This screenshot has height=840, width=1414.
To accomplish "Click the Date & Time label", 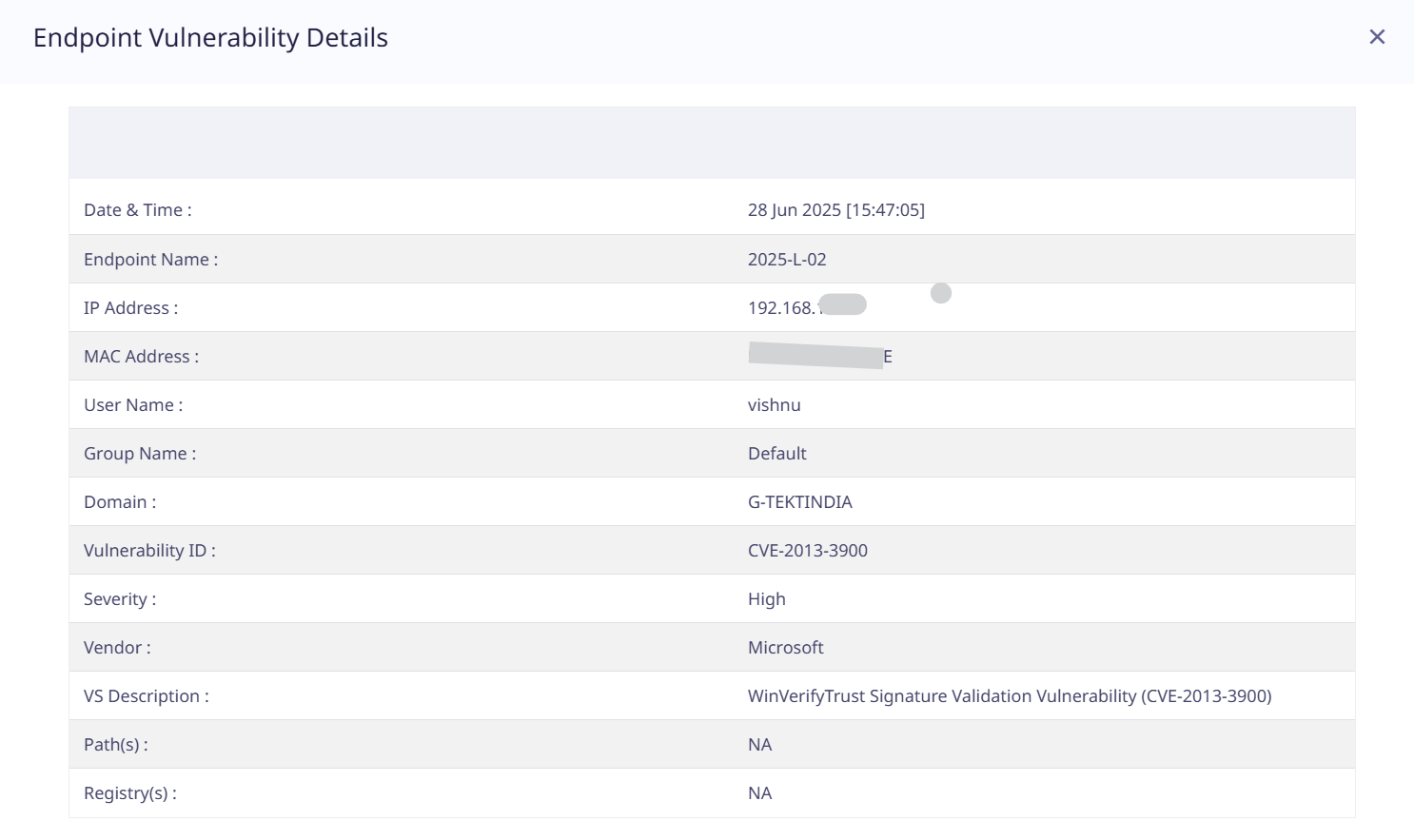I will point(138,210).
